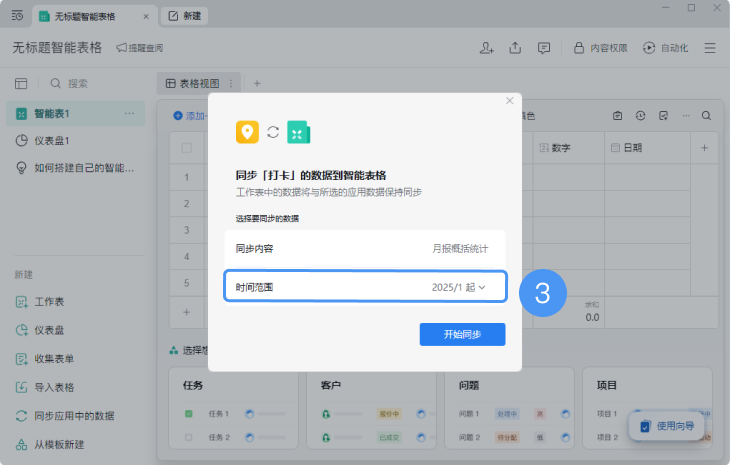
Task: Click the 添加 record button
Action: pos(190,115)
